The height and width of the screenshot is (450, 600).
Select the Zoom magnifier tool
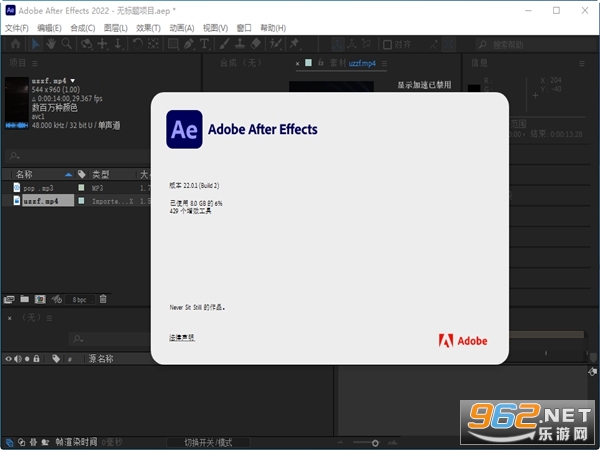[67, 44]
